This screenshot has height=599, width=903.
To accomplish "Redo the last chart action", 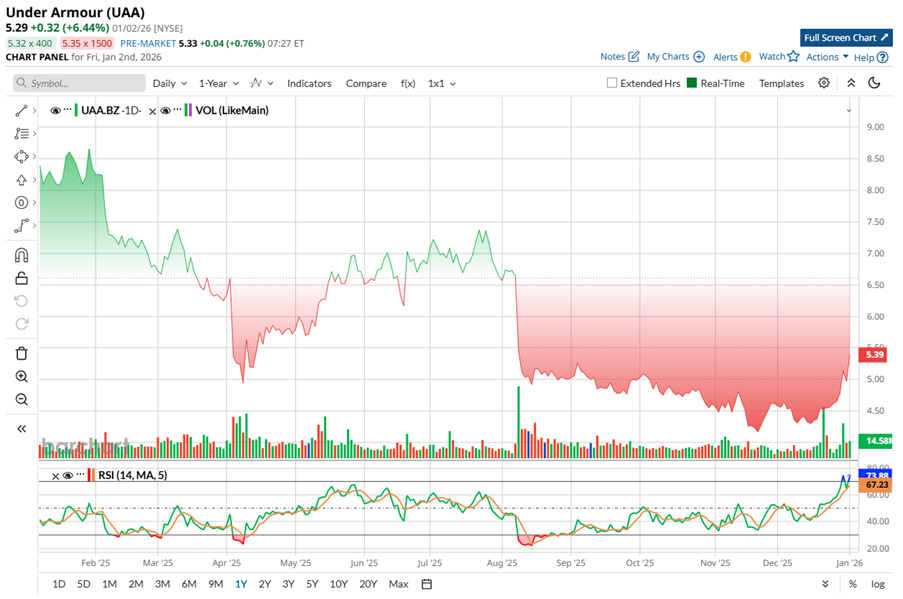I will (21, 324).
